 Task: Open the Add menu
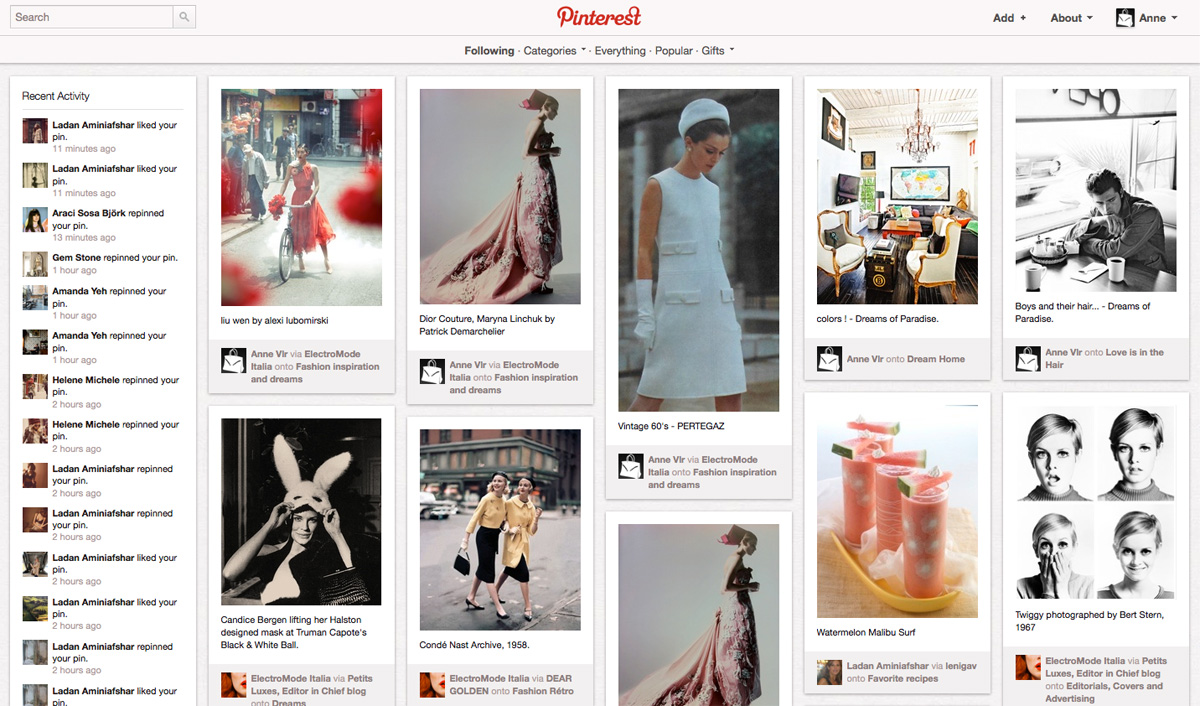pos(1008,18)
